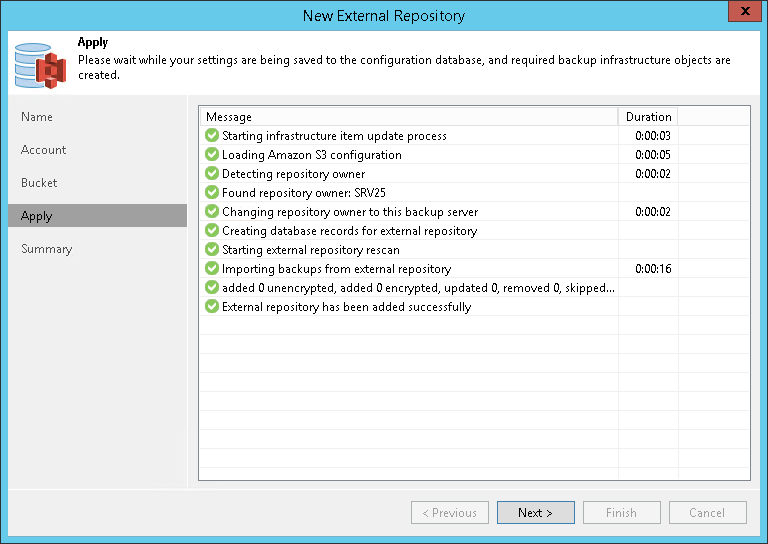Go to the Name wizard step

pos(37,117)
